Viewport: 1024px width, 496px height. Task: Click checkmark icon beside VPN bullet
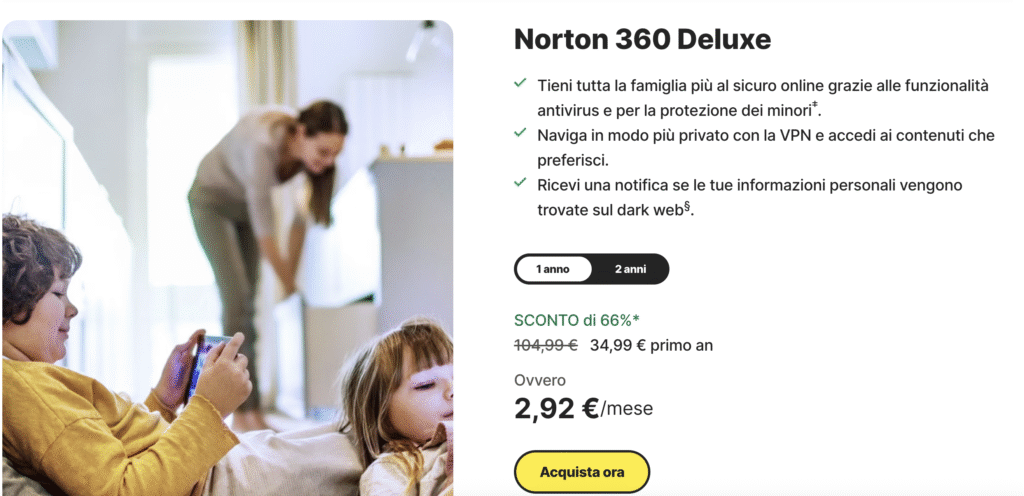pyautogui.click(x=520, y=132)
